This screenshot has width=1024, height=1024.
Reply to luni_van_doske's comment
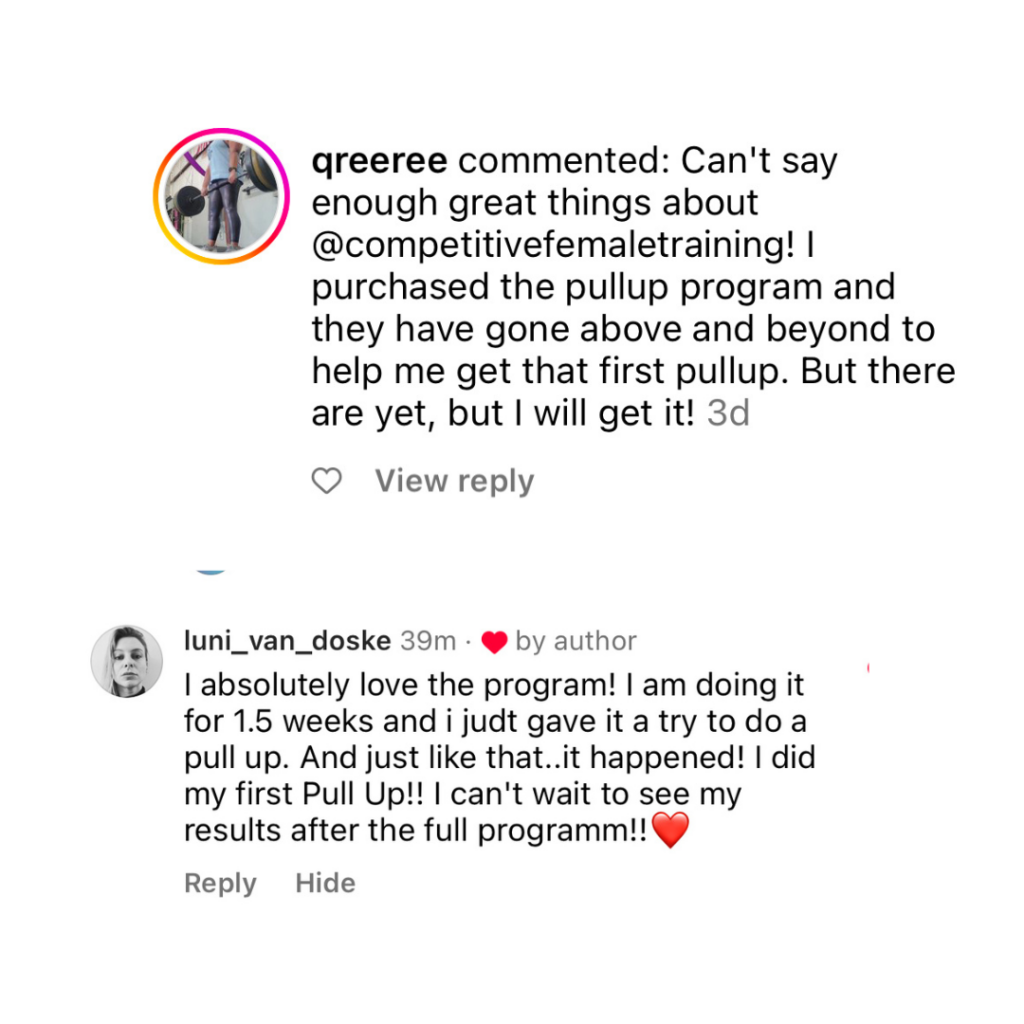pos(220,883)
